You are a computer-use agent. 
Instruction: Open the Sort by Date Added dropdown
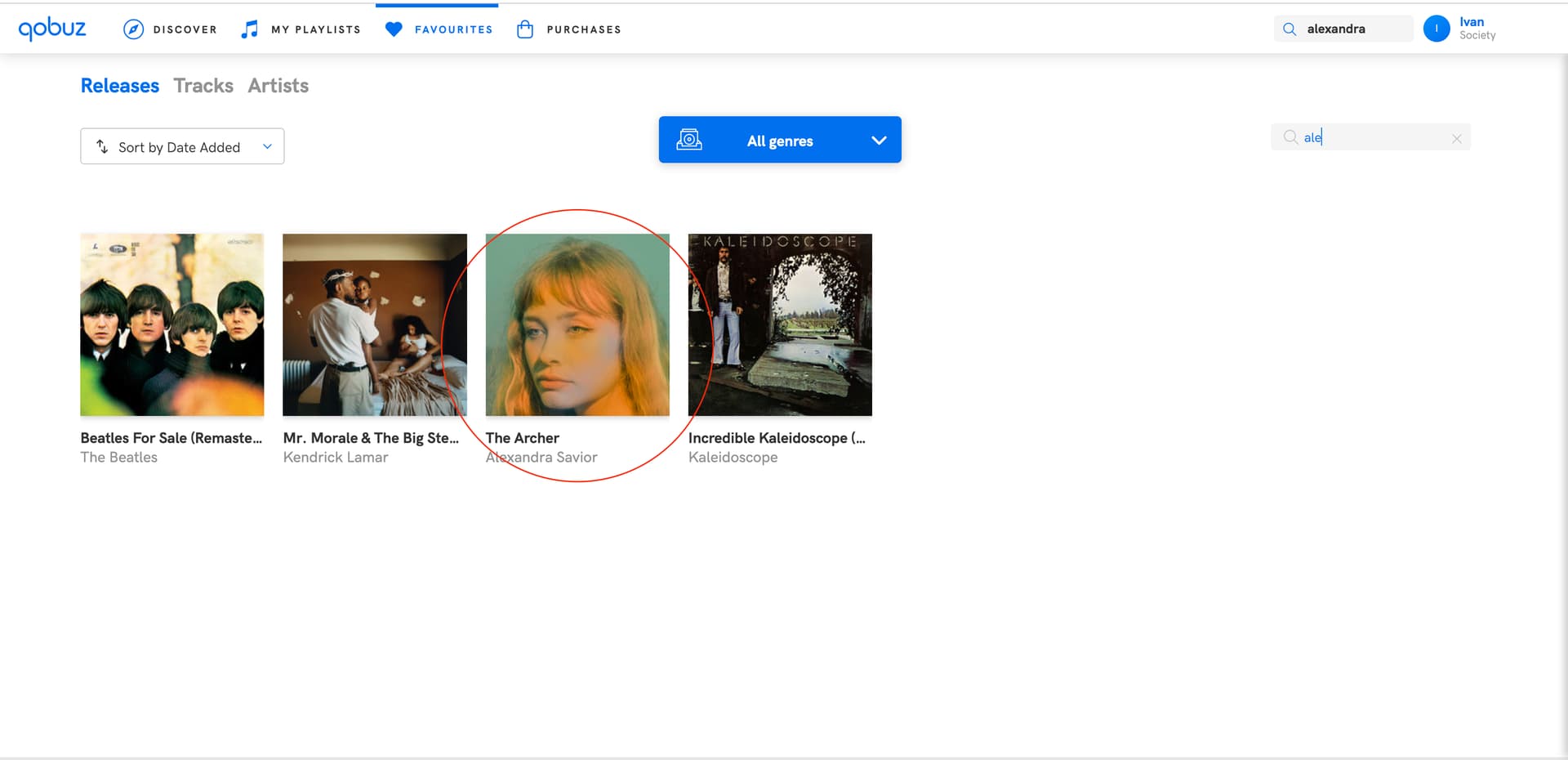click(x=182, y=146)
